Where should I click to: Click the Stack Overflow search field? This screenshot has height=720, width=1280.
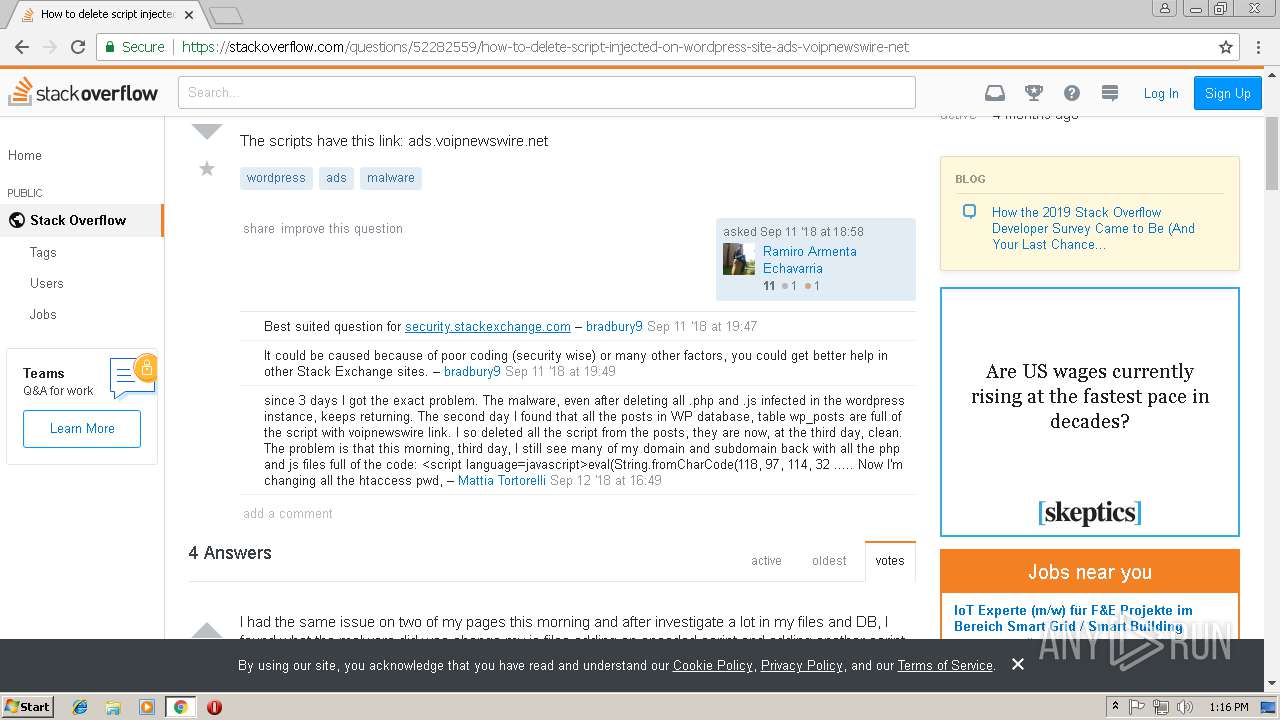click(x=547, y=92)
